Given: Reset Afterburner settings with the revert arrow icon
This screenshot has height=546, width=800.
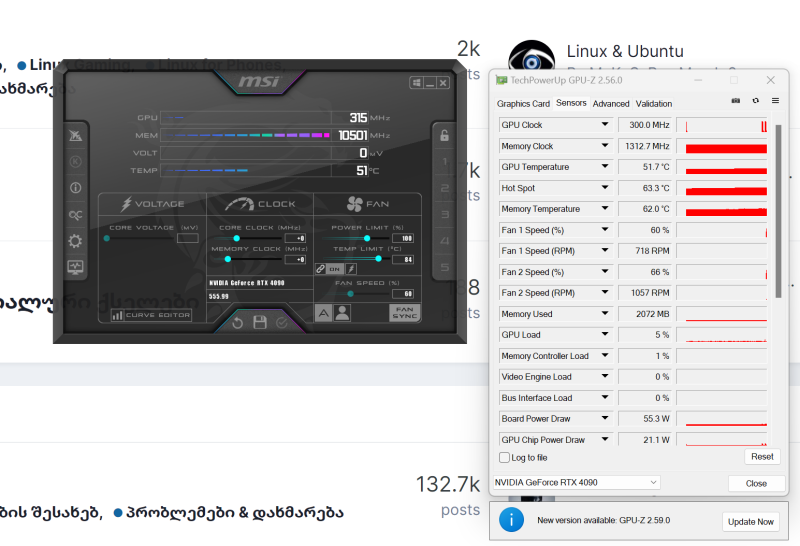Looking at the screenshot, I should point(238,322).
